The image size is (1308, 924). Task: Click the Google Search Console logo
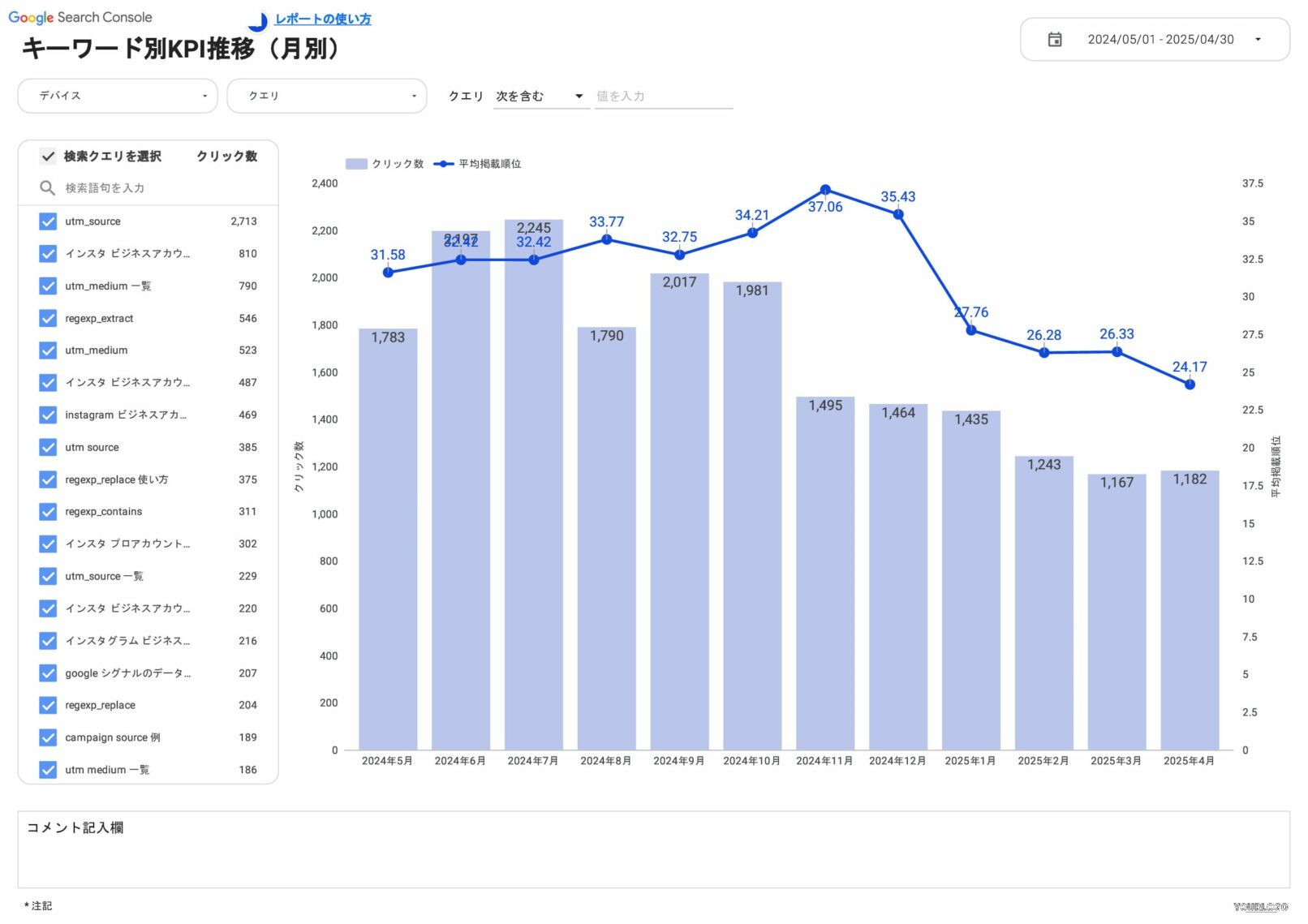click(x=80, y=17)
